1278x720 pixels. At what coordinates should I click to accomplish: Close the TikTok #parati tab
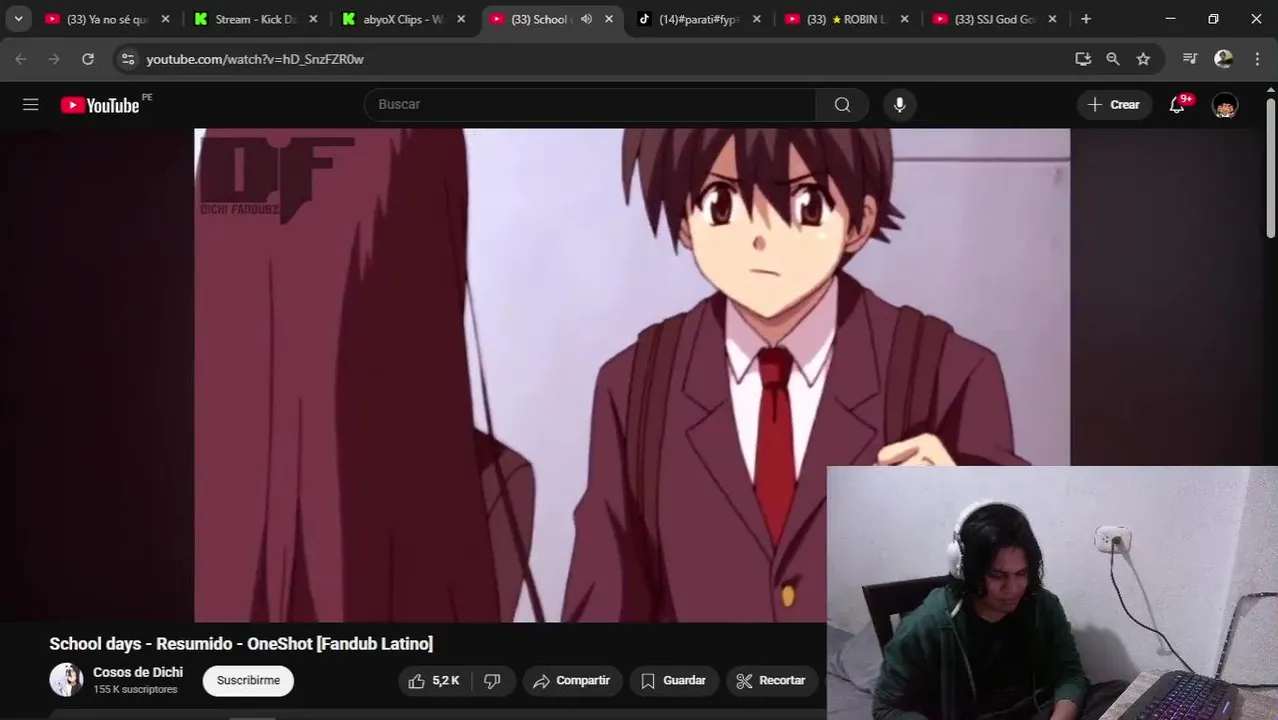757,19
